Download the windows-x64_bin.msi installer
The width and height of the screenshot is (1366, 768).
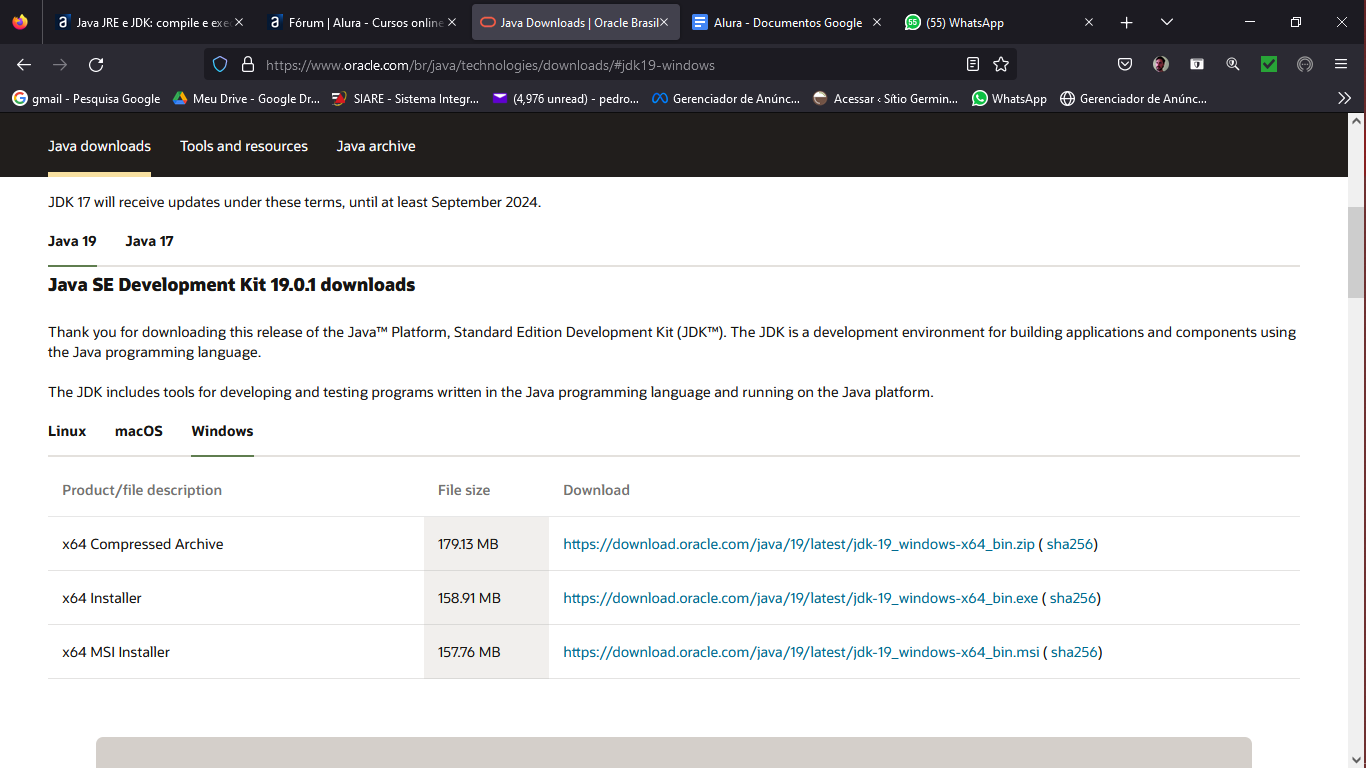tap(802, 652)
